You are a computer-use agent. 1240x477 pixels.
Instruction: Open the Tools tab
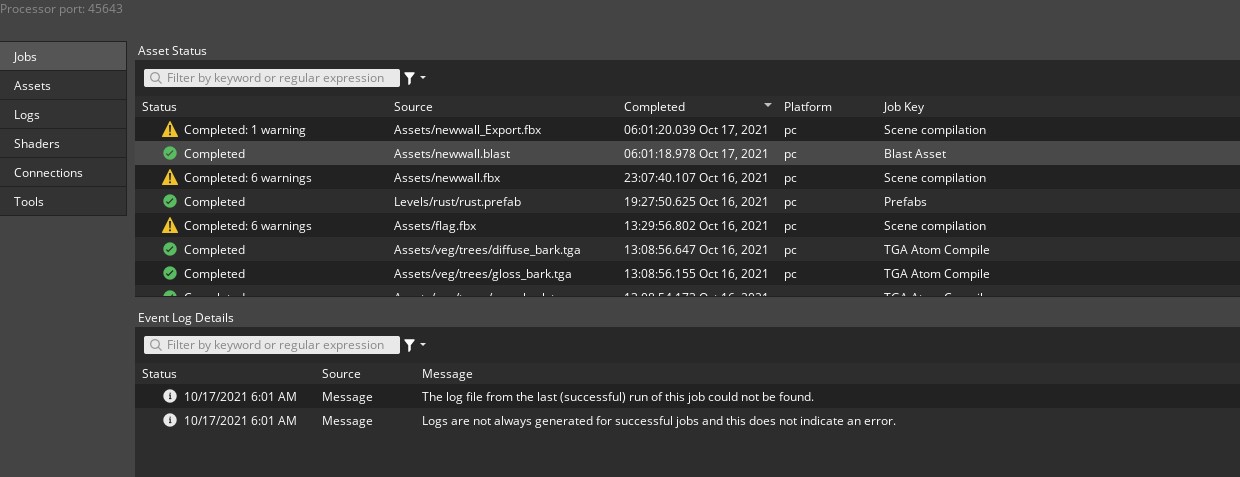point(63,202)
